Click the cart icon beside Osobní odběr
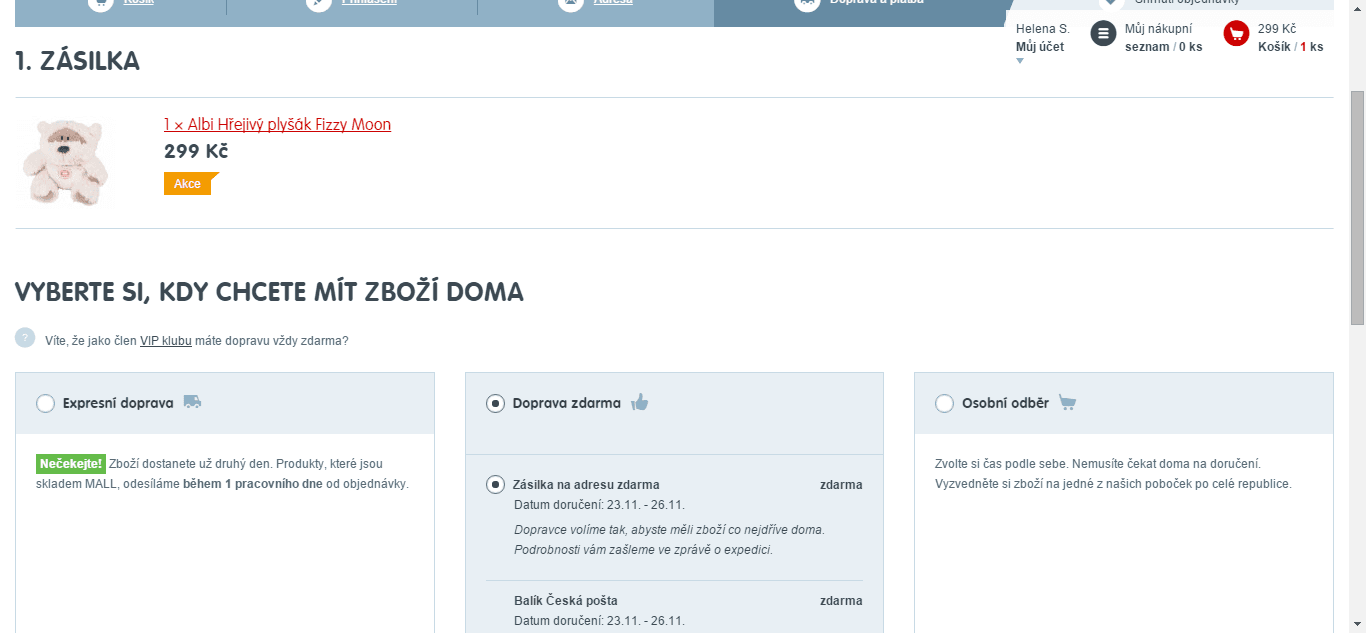This screenshot has width=1366, height=633. (1067, 403)
